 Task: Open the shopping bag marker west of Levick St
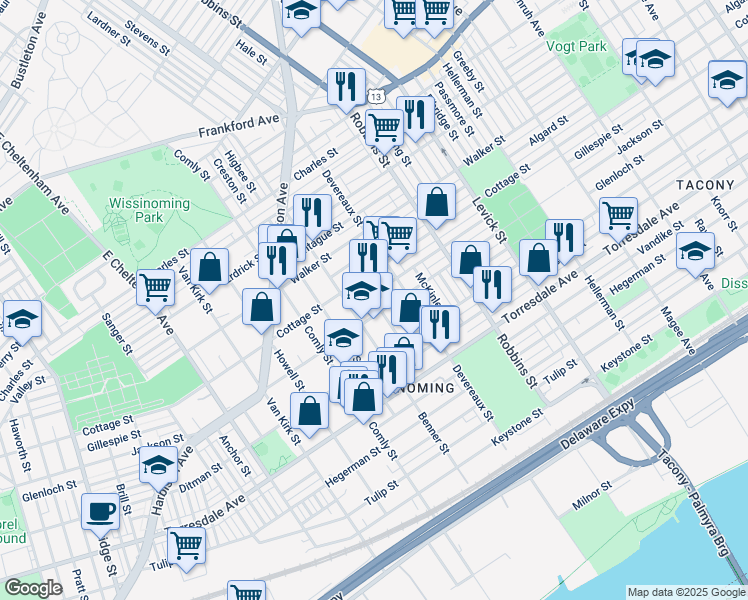tap(436, 203)
